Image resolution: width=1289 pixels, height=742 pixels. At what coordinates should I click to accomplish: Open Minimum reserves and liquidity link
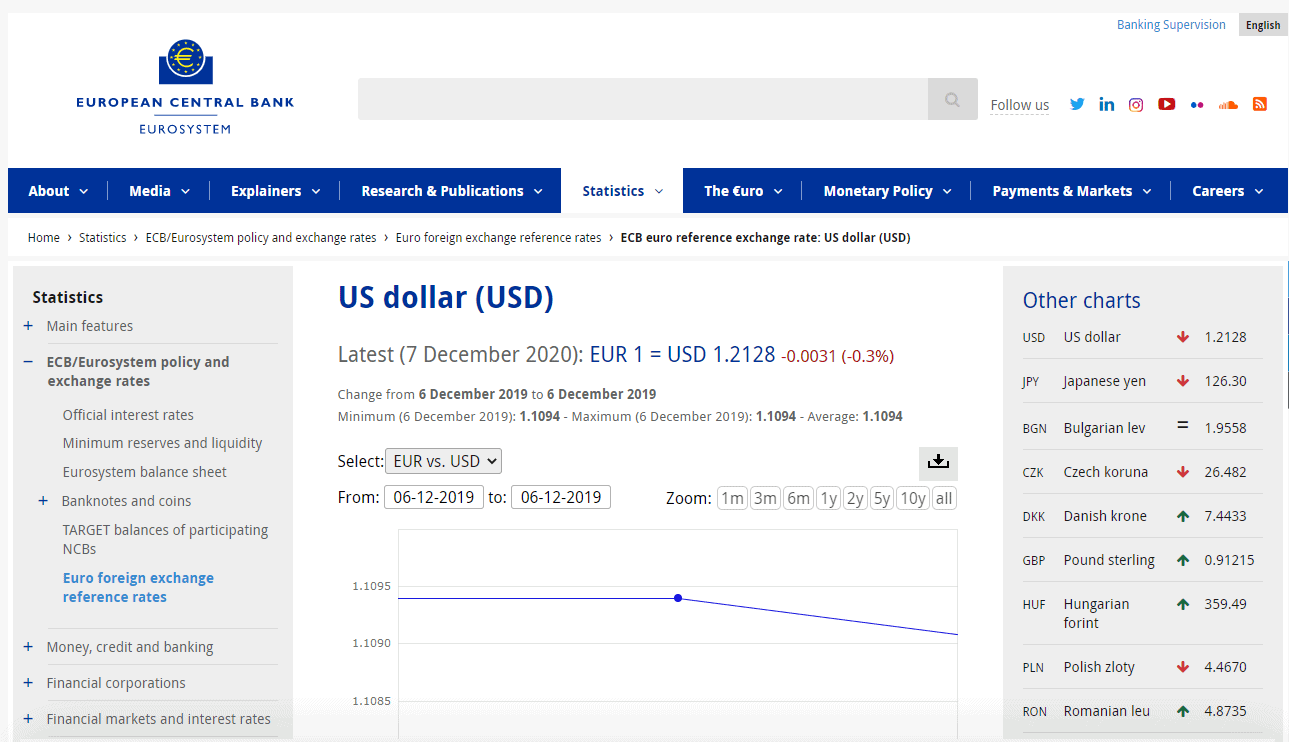pos(162,443)
